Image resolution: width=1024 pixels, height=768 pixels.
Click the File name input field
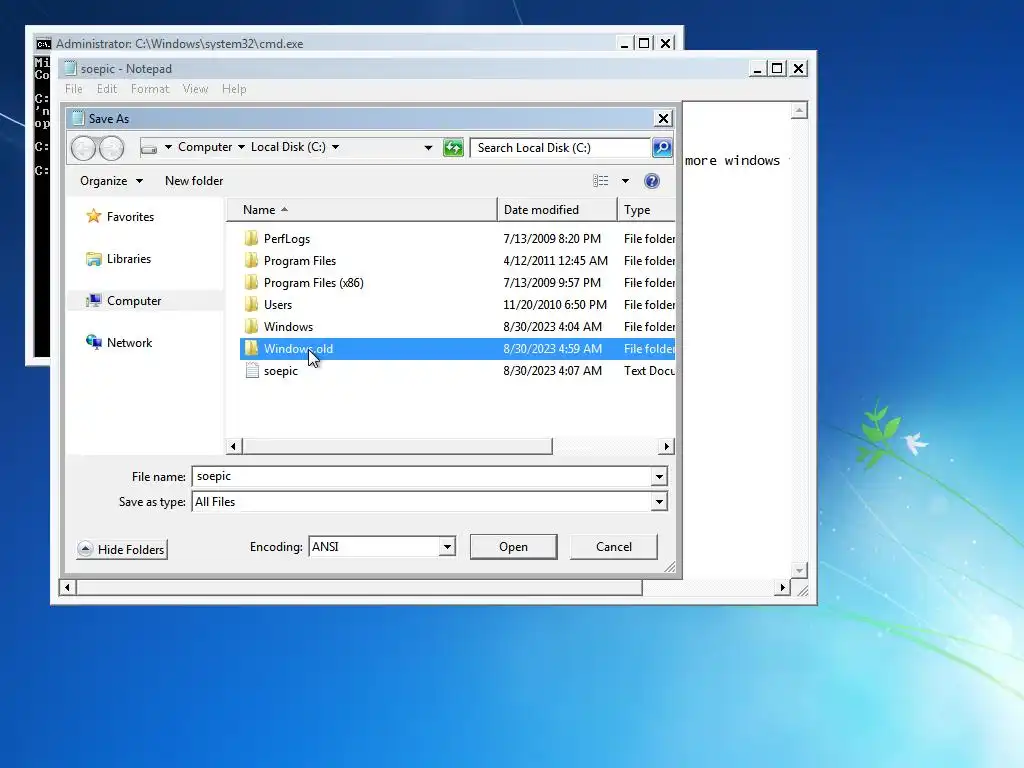(x=422, y=477)
